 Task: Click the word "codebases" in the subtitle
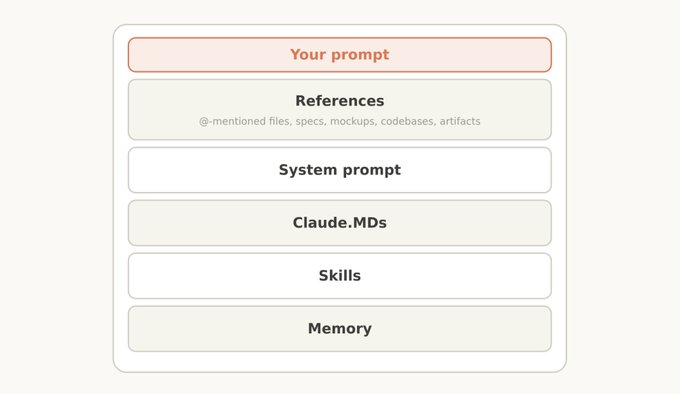(x=408, y=121)
